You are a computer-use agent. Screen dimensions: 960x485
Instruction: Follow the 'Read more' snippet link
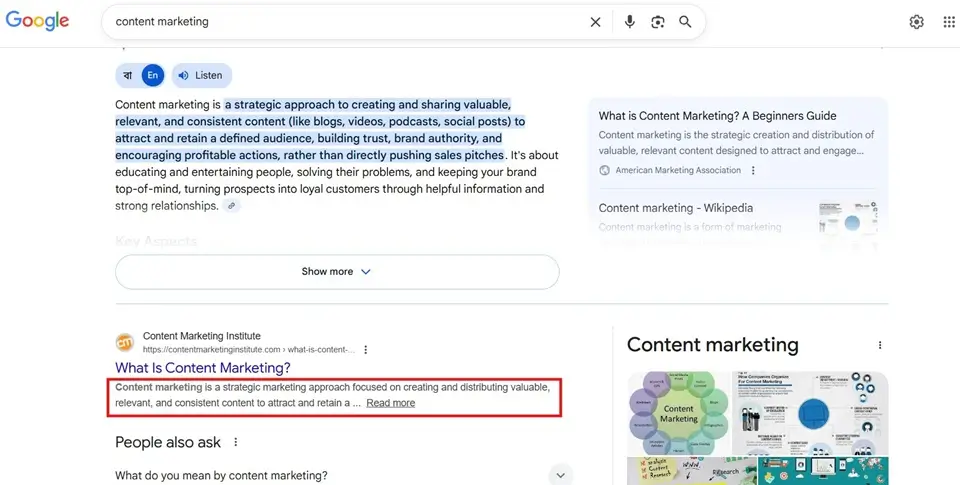click(391, 403)
